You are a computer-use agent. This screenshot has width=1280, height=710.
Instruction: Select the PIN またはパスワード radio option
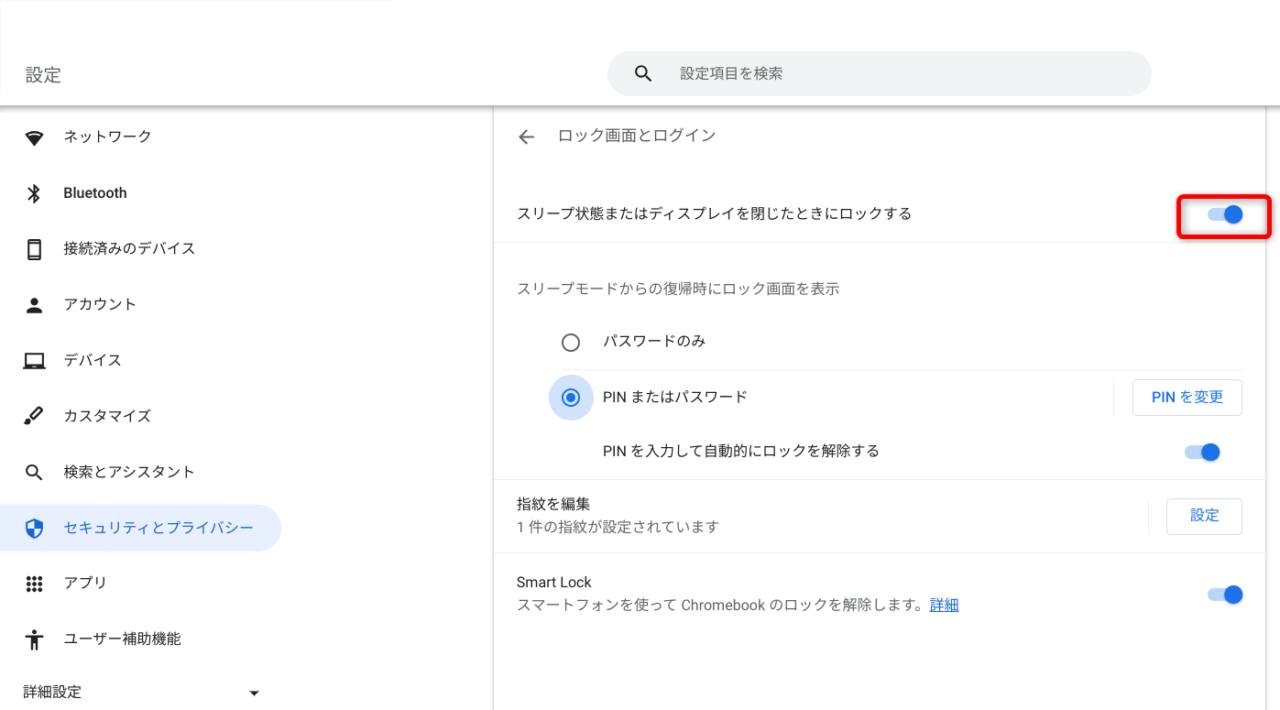[x=571, y=398]
